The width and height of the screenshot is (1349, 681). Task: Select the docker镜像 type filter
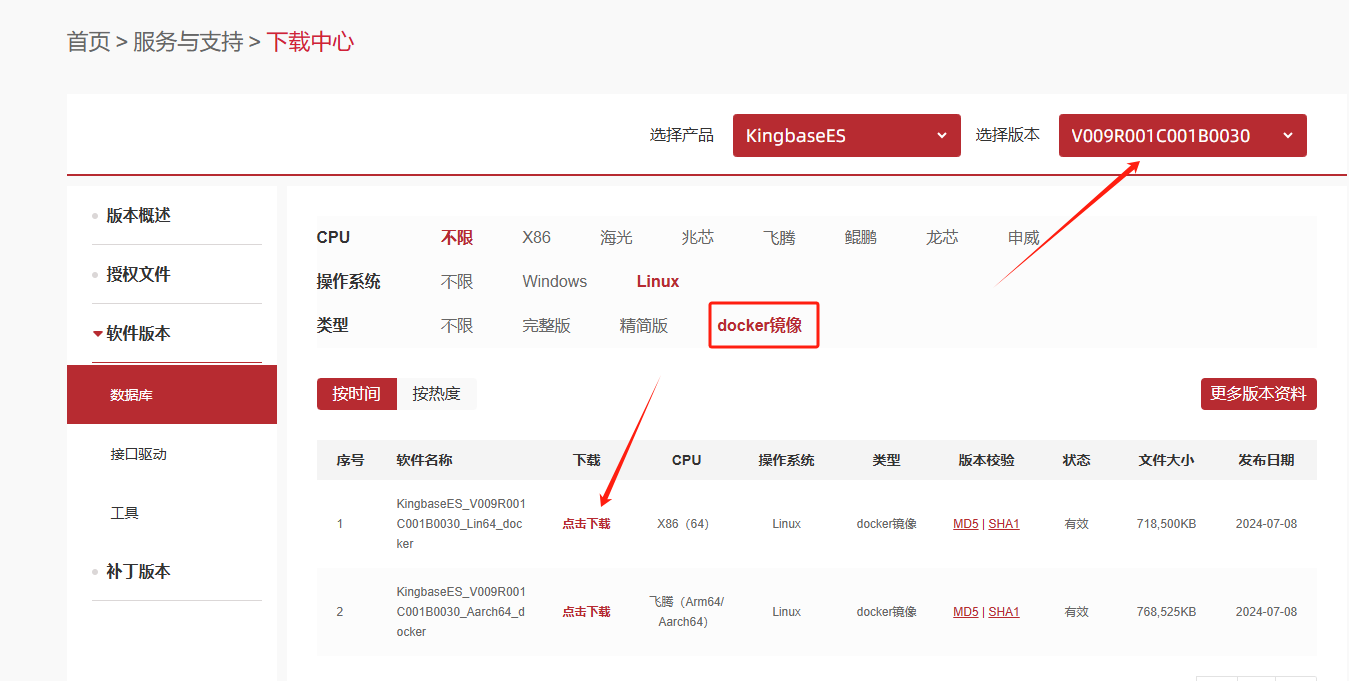click(x=760, y=326)
